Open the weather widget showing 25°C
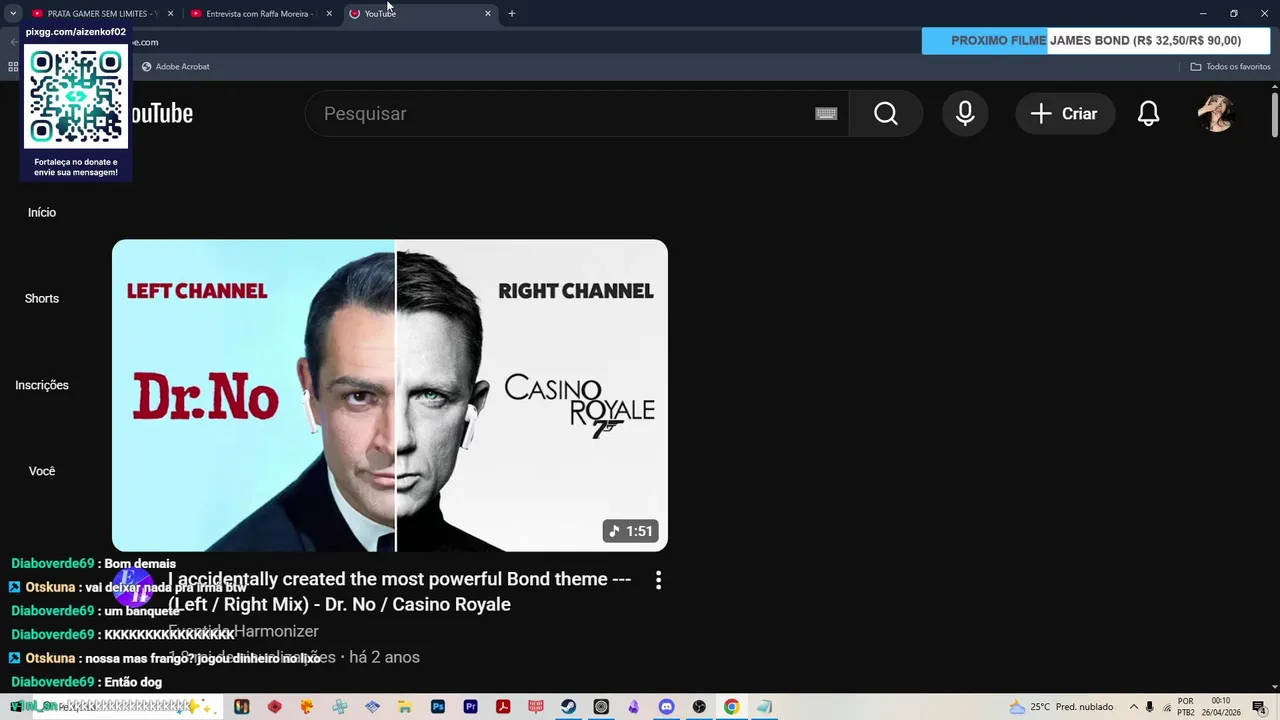The height and width of the screenshot is (720, 1280). click(x=1061, y=707)
